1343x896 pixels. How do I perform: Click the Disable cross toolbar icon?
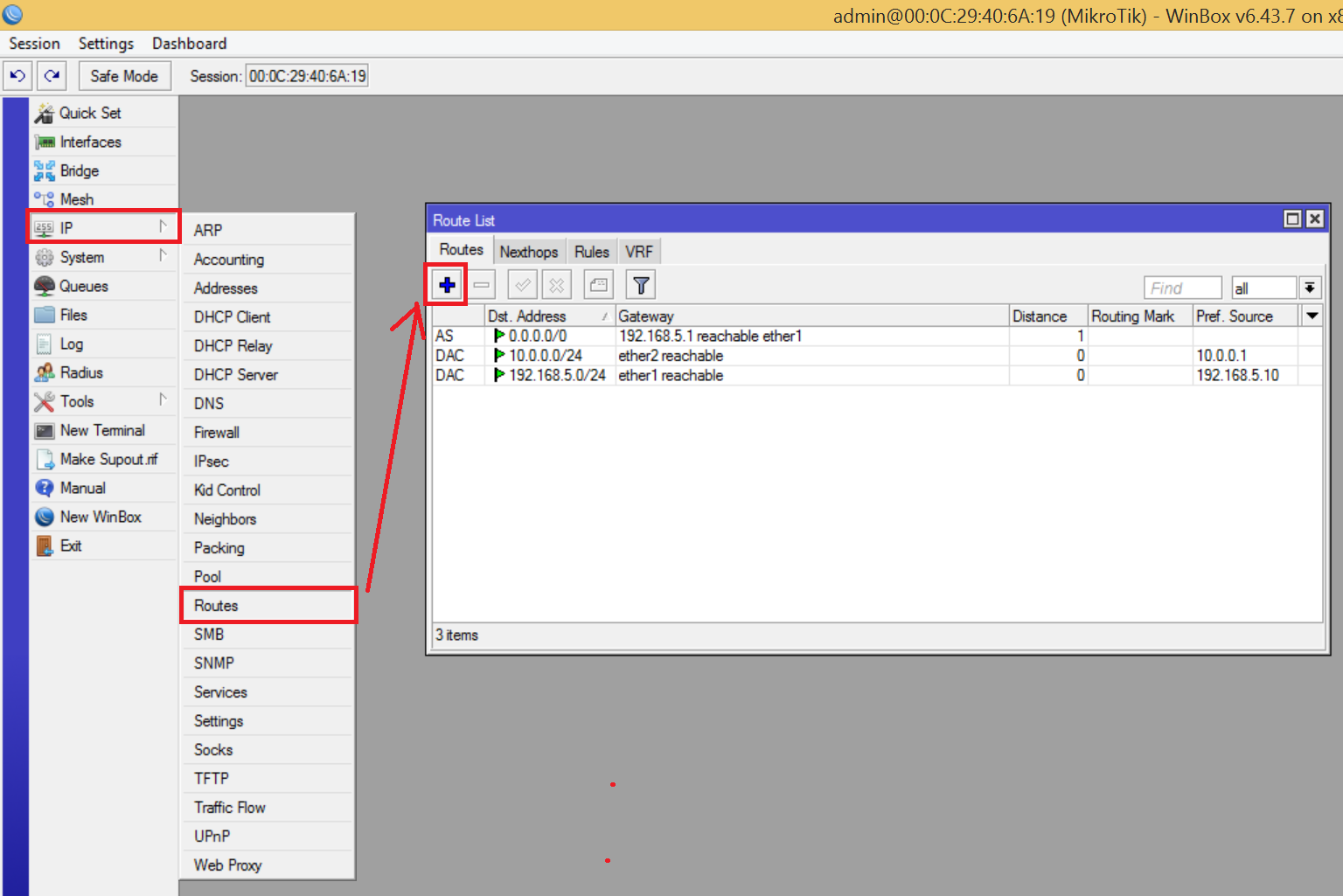556,285
